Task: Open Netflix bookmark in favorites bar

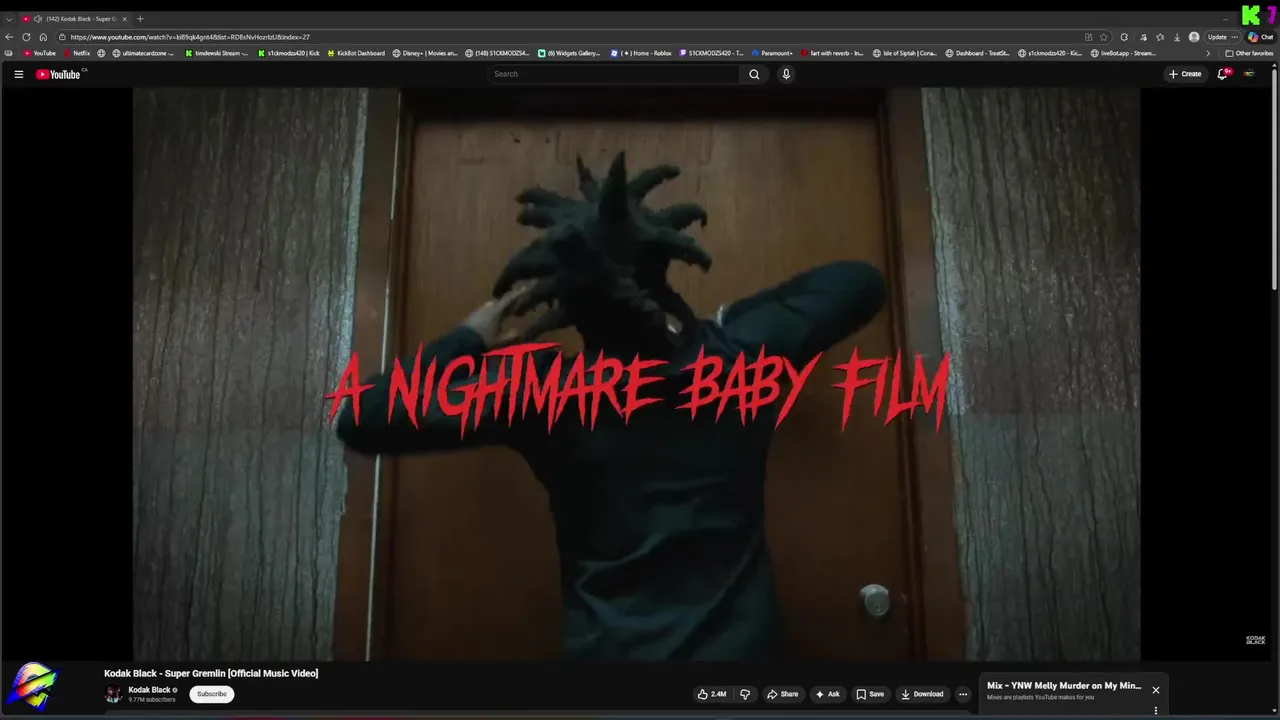Action: click(76, 53)
